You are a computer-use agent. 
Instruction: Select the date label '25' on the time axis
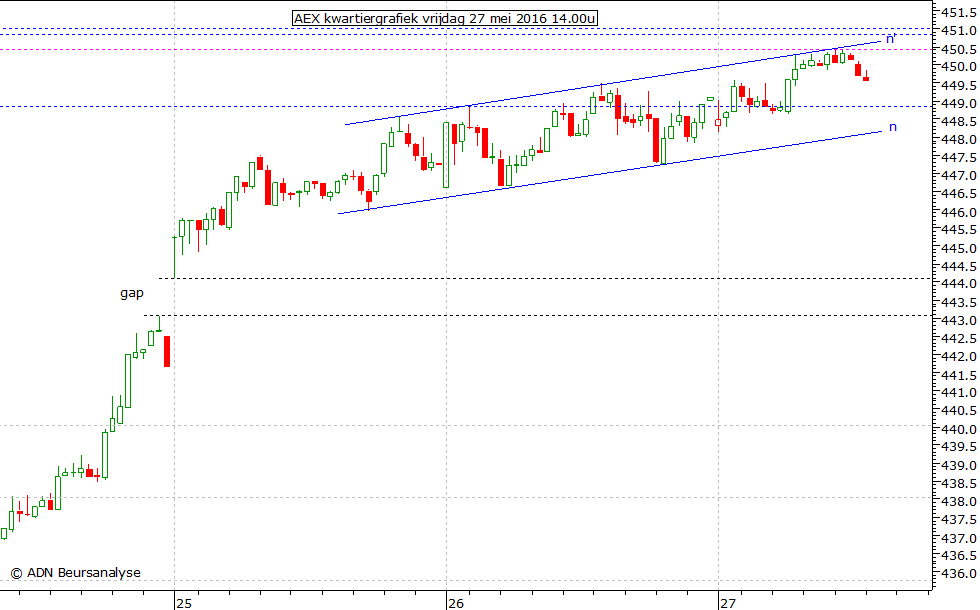(x=184, y=603)
